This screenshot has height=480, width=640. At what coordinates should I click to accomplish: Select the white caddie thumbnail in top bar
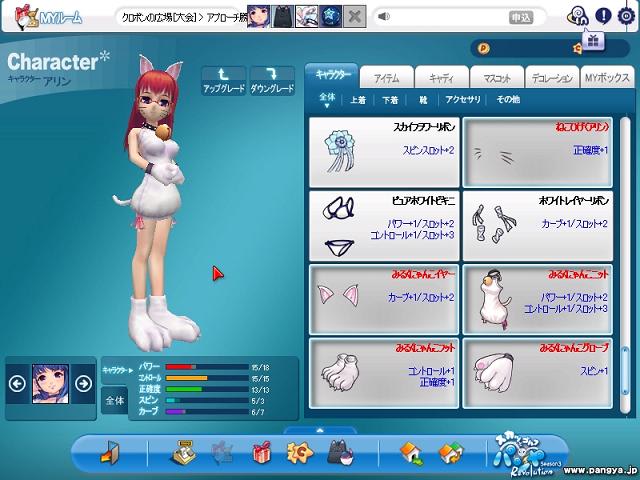click(x=307, y=16)
